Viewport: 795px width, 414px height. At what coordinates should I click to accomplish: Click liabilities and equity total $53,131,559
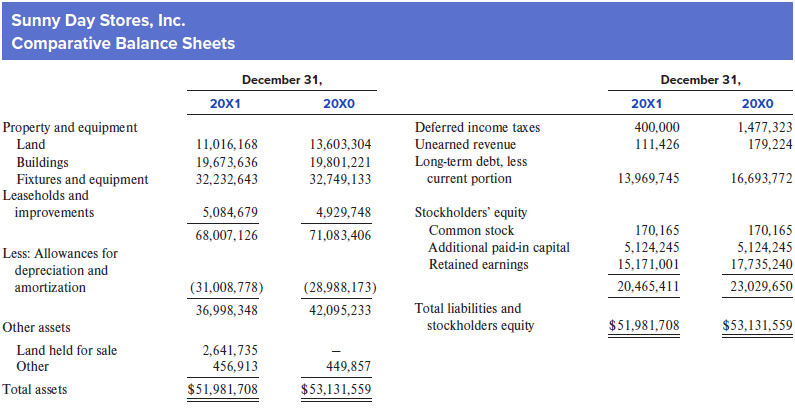point(757,325)
